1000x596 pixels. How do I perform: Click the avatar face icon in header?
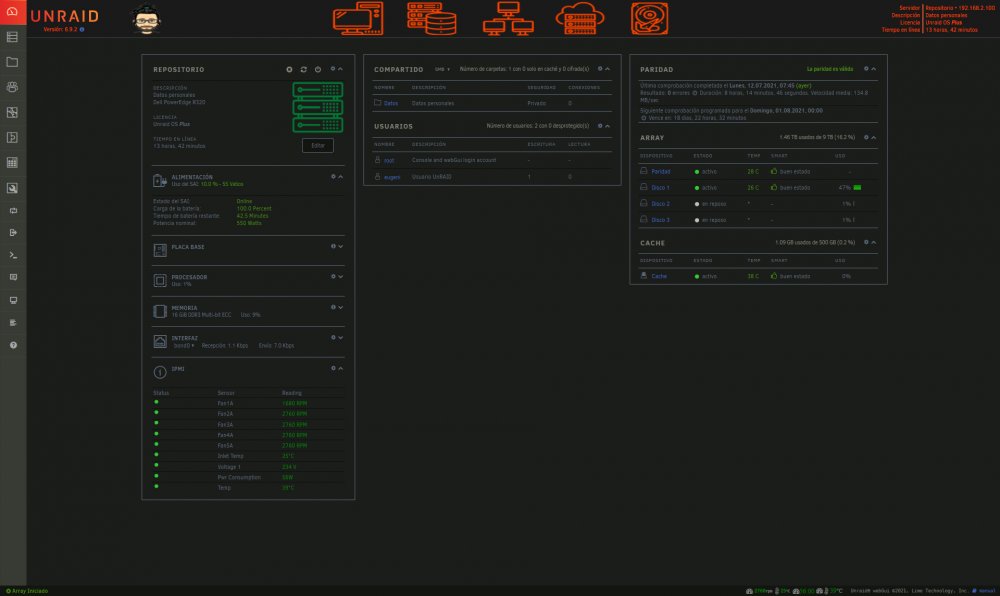(147, 19)
